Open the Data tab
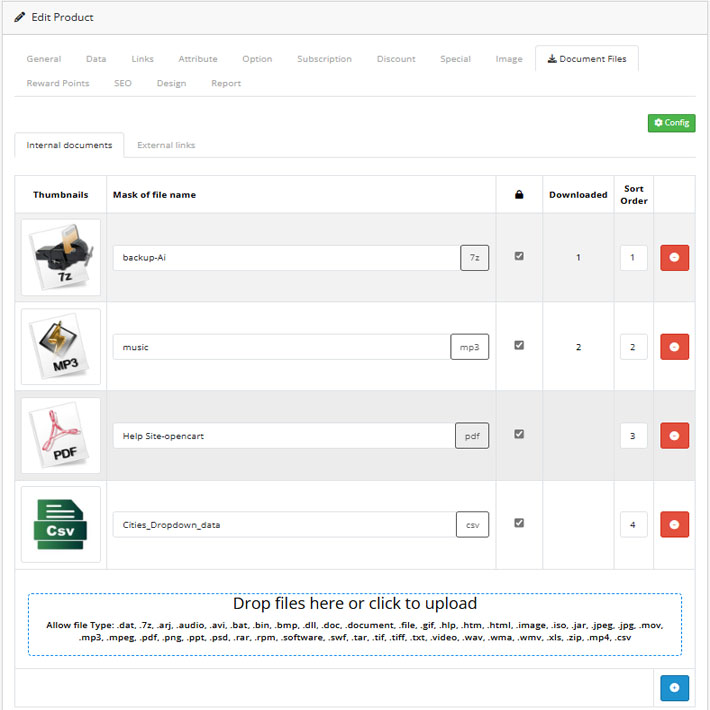 (x=96, y=59)
